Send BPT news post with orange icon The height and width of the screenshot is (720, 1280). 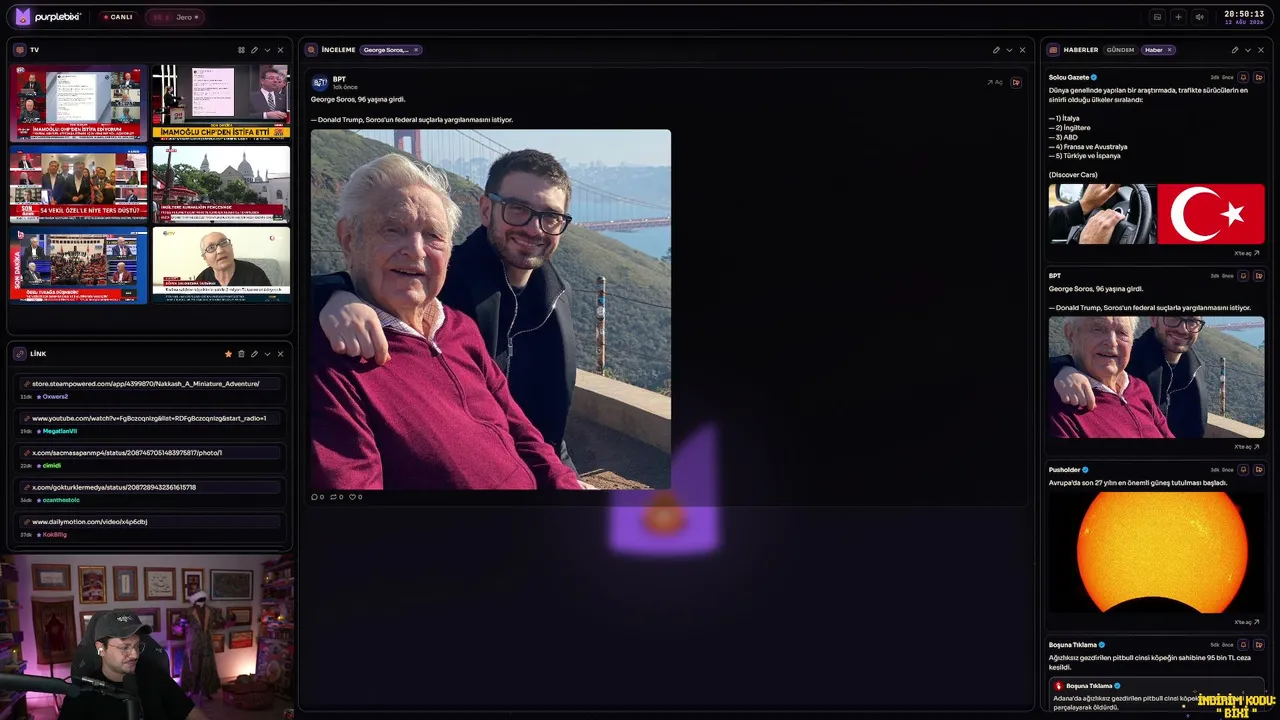pyautogui.click(x=1259, y=276)
